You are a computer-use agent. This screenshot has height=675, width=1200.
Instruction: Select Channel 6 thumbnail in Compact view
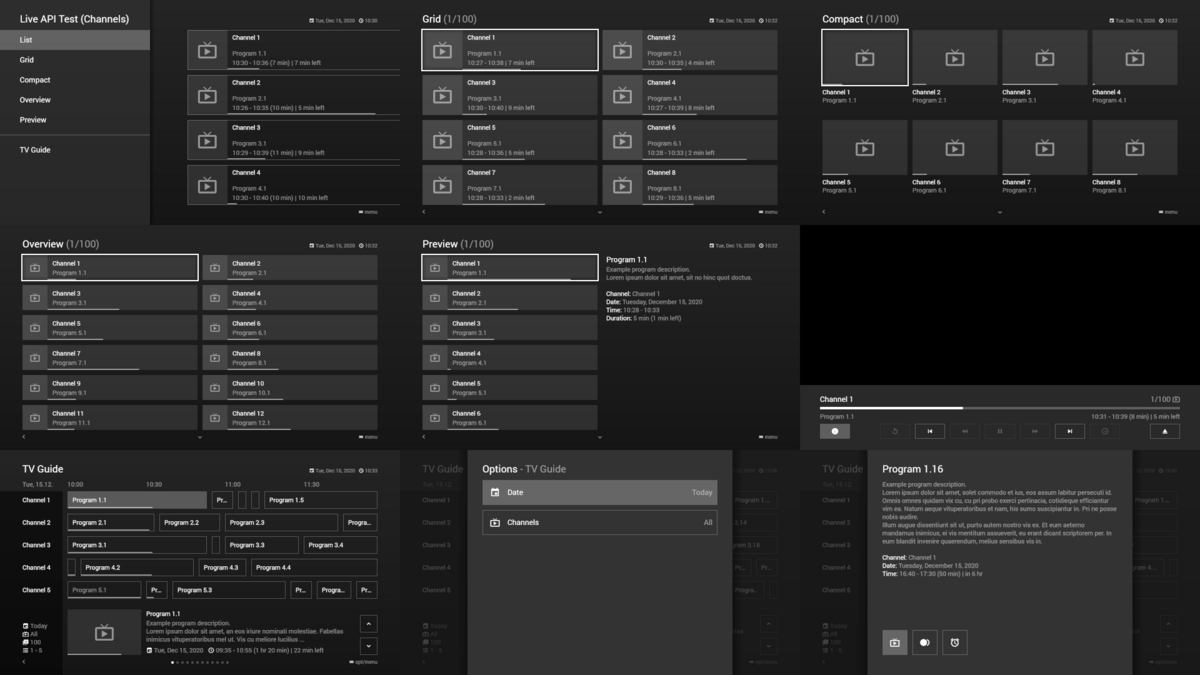click(x=954, y=148)
